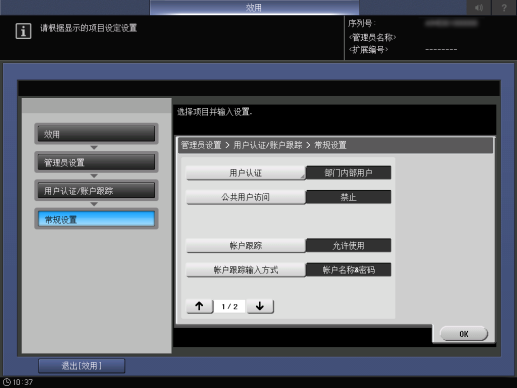Open help with the question mark icon
The image size is (517, 388).
[504, 7]
